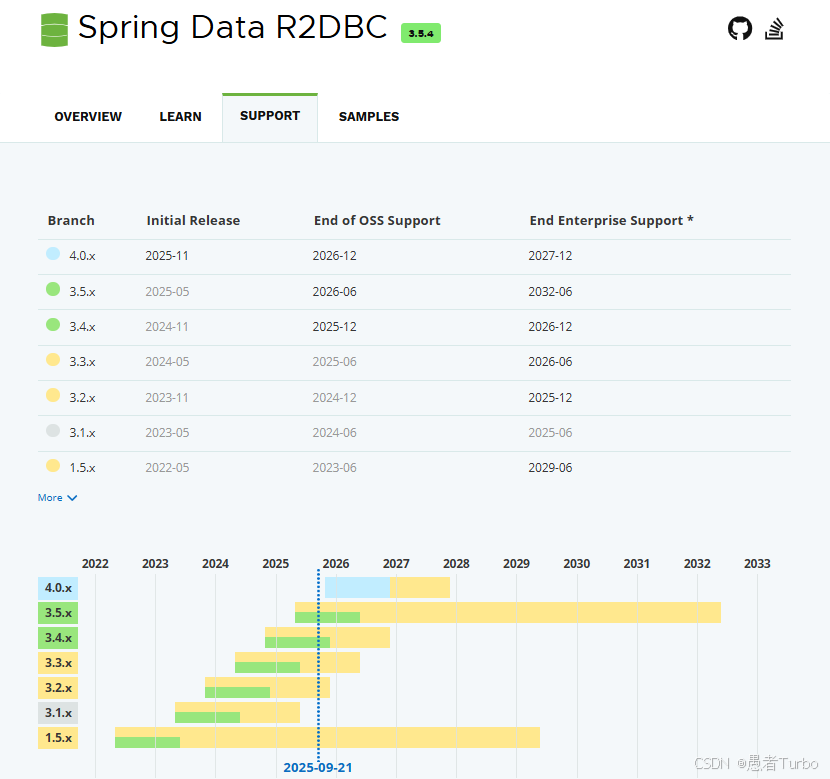Click the Branch column header
The image size is (830, 779).
click(71, 220)
